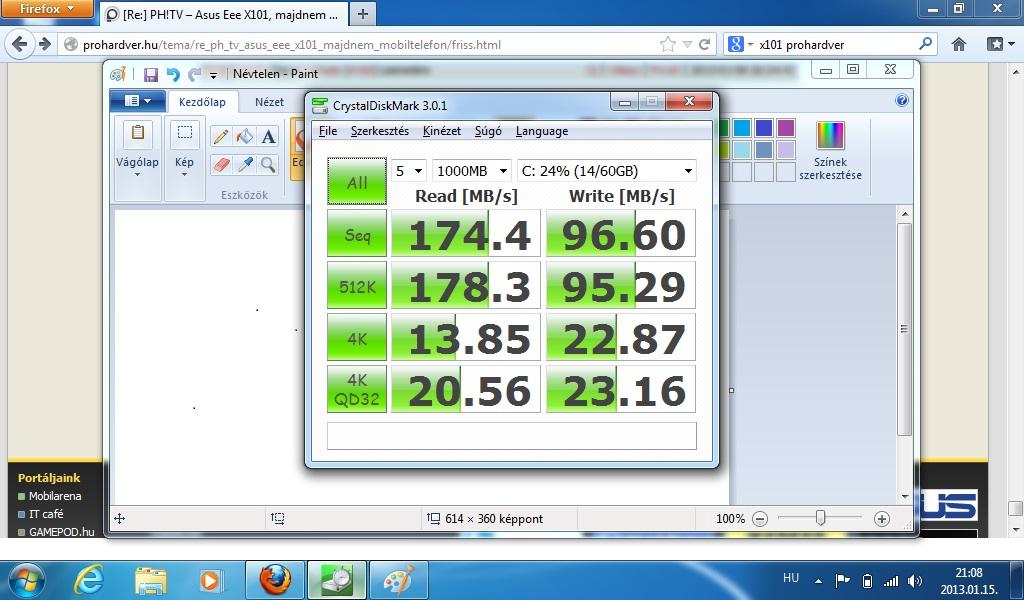
Task: Pick the lavender color swatch in Paint
Action: [786, 150]
